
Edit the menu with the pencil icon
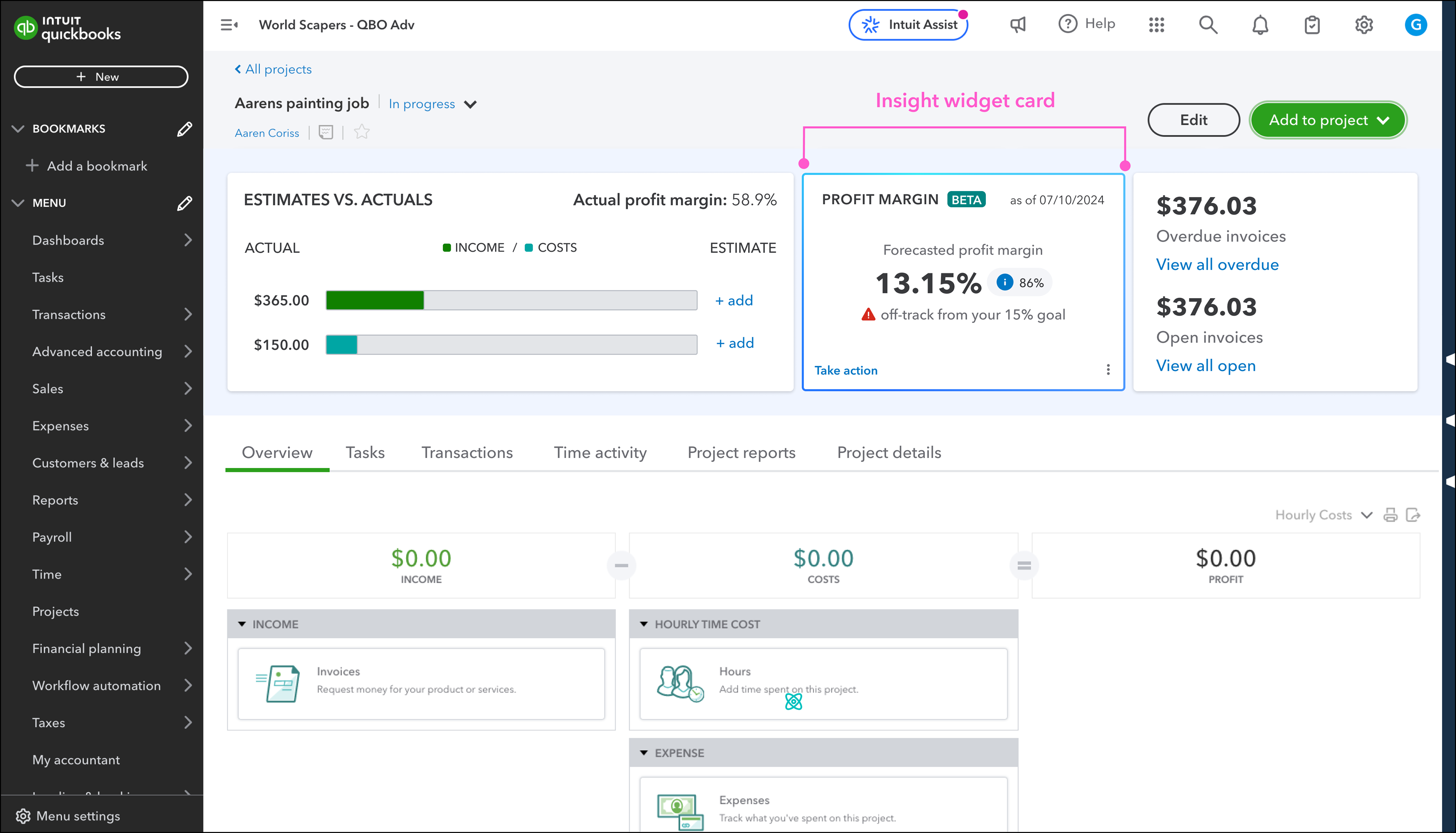point(184,203)
